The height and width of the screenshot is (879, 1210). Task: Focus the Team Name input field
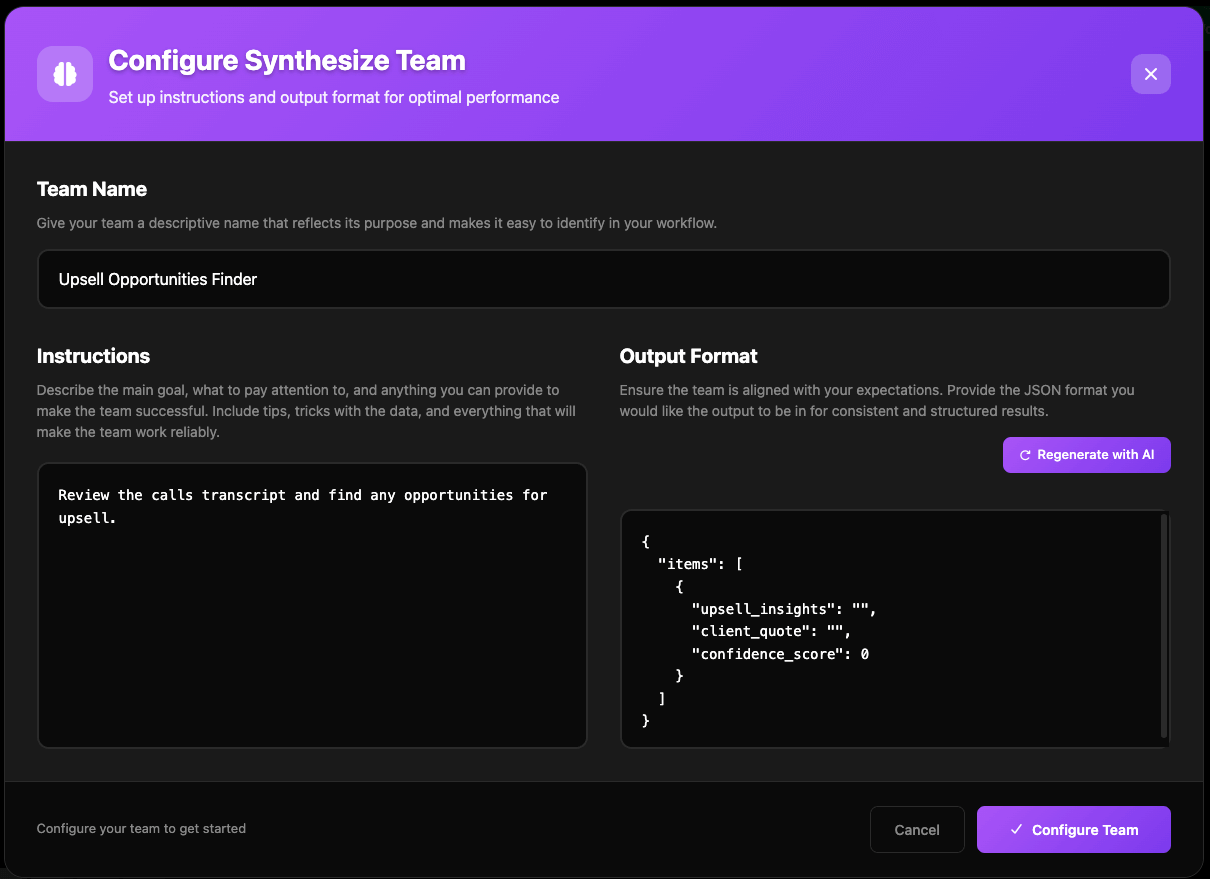click(603, 279)
